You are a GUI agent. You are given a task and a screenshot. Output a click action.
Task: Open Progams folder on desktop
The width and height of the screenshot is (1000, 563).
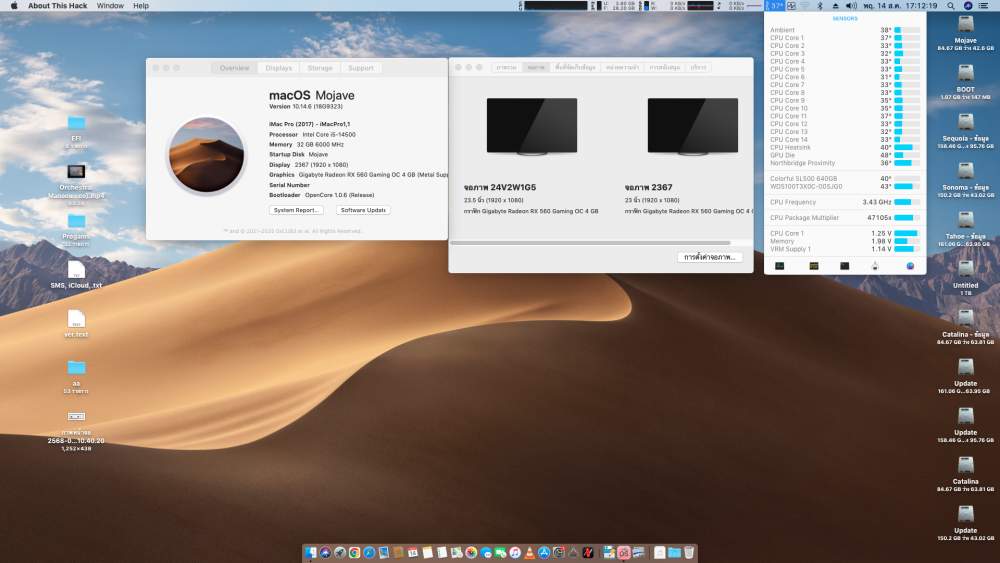click(76, 221)
